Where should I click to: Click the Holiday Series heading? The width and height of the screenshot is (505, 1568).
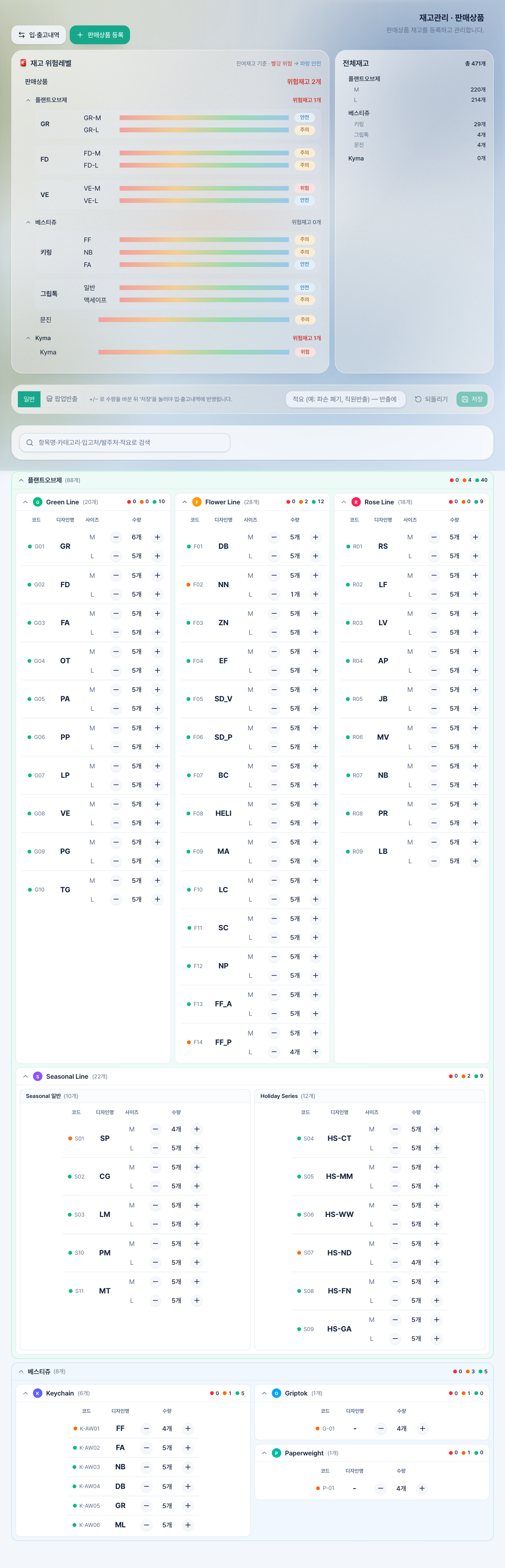coord(279,1096)
